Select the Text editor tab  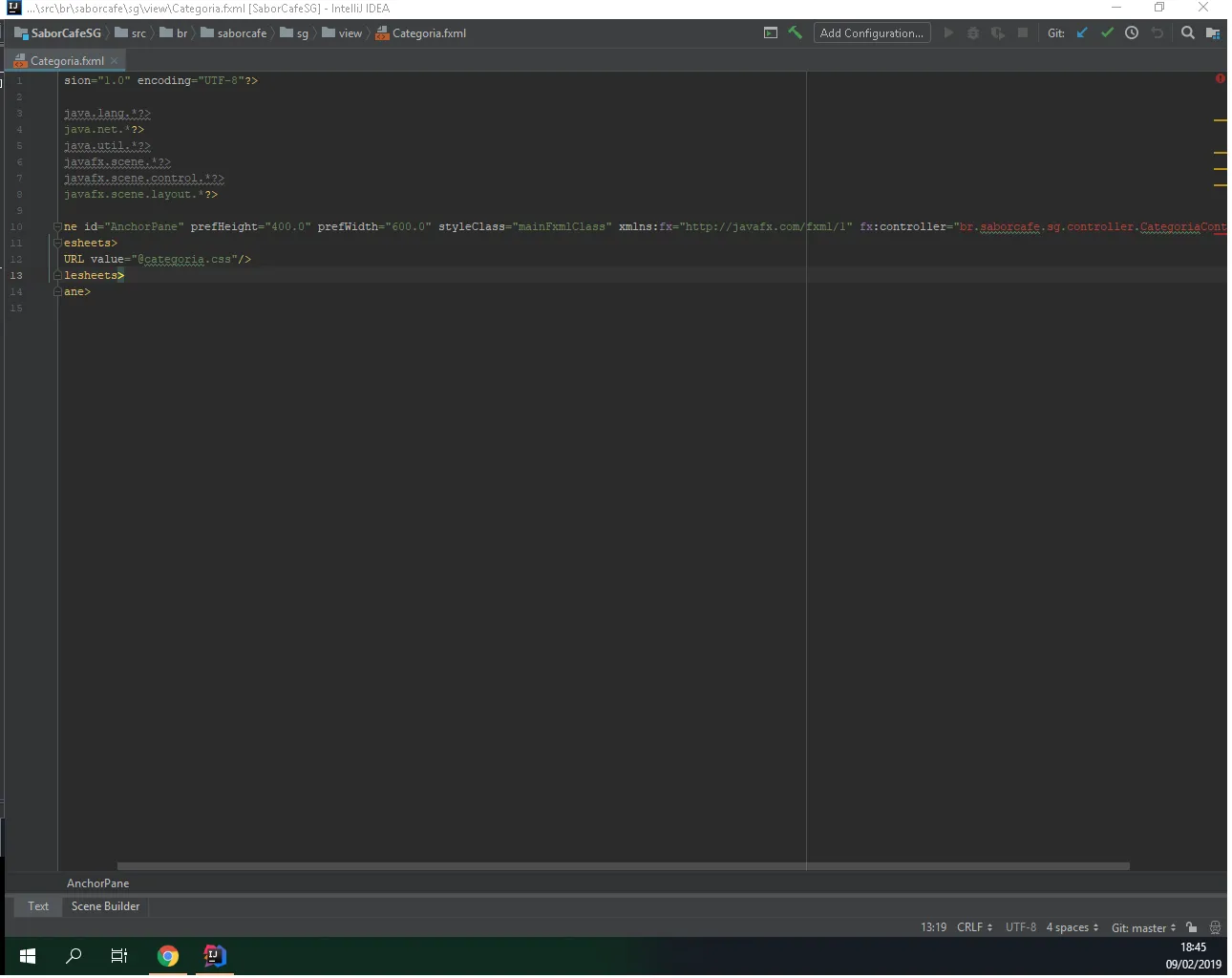pyautogui.click(x=38, y=906)
